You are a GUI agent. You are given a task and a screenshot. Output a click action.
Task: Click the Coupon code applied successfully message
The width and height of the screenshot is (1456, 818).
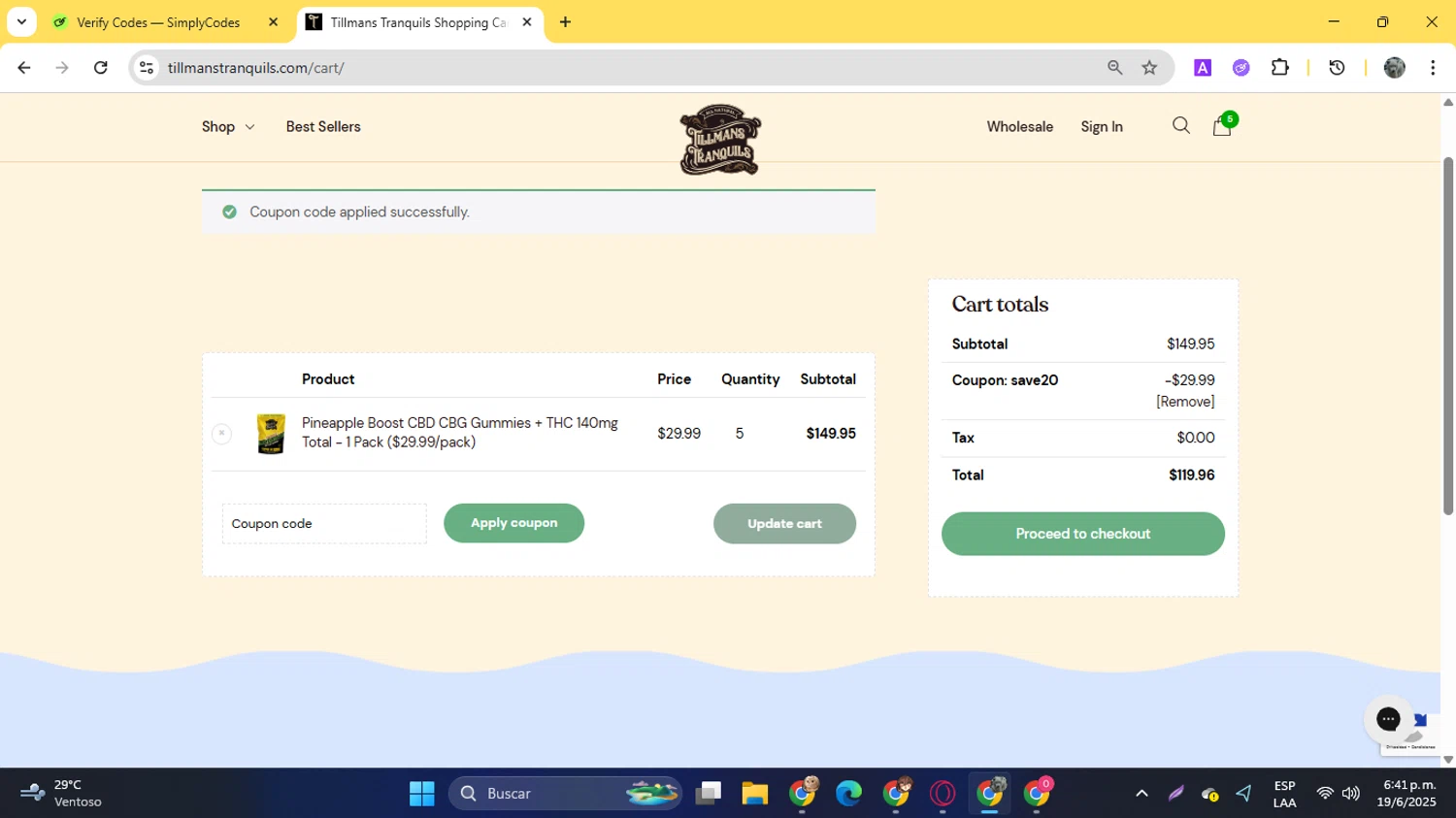coord(359,213)
